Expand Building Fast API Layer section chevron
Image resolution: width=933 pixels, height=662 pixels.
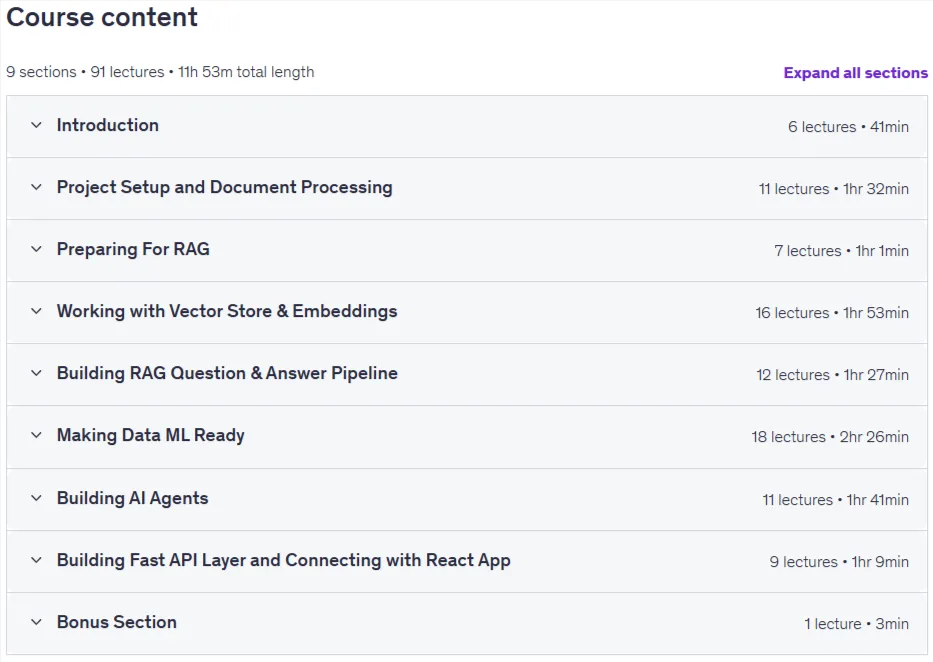[x=36, y=560]
